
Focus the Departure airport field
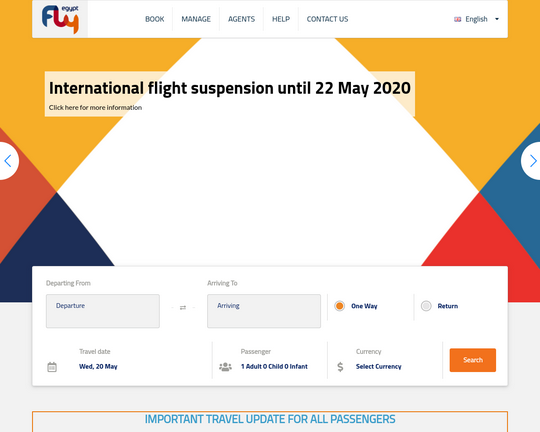coord(103,311)
